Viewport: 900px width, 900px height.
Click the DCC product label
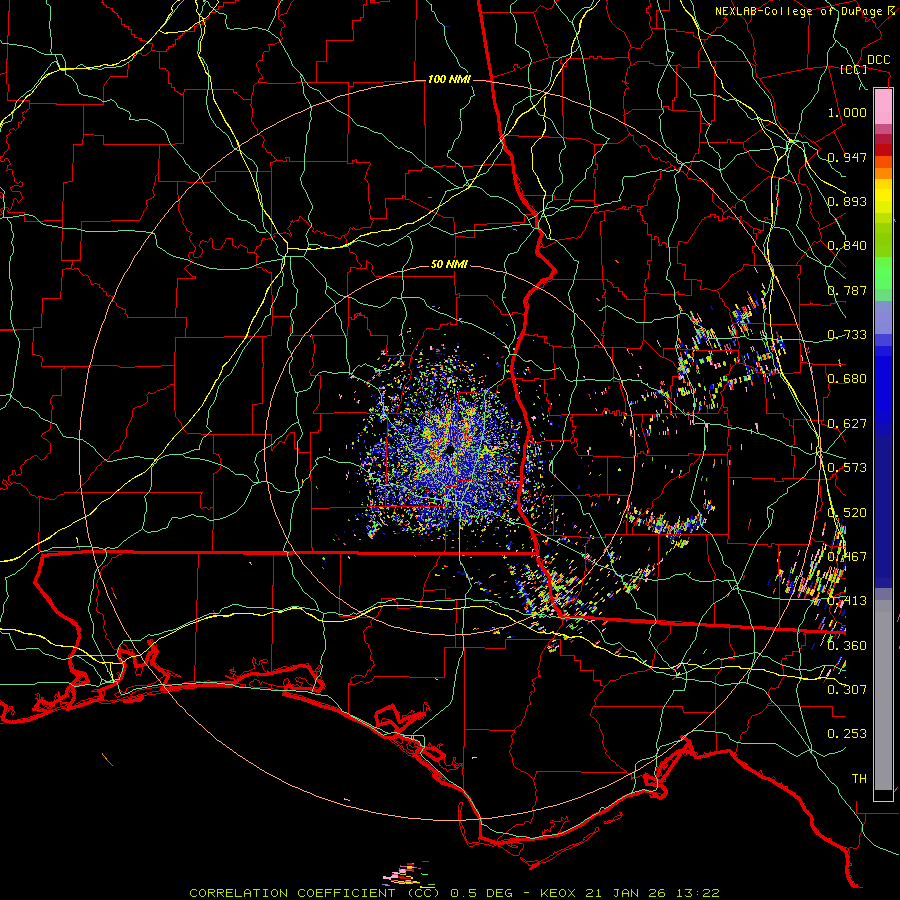[878, 60]
